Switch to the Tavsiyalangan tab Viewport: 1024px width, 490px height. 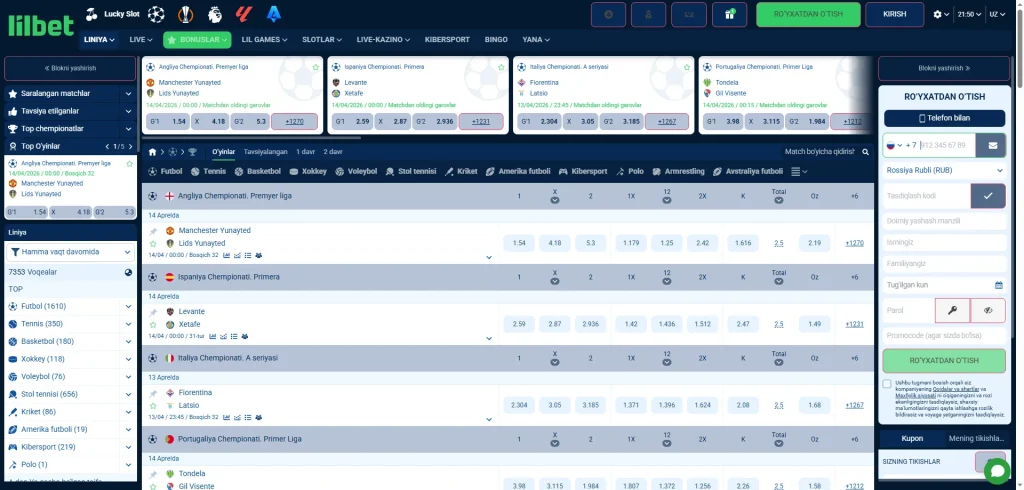coord(266,152)
